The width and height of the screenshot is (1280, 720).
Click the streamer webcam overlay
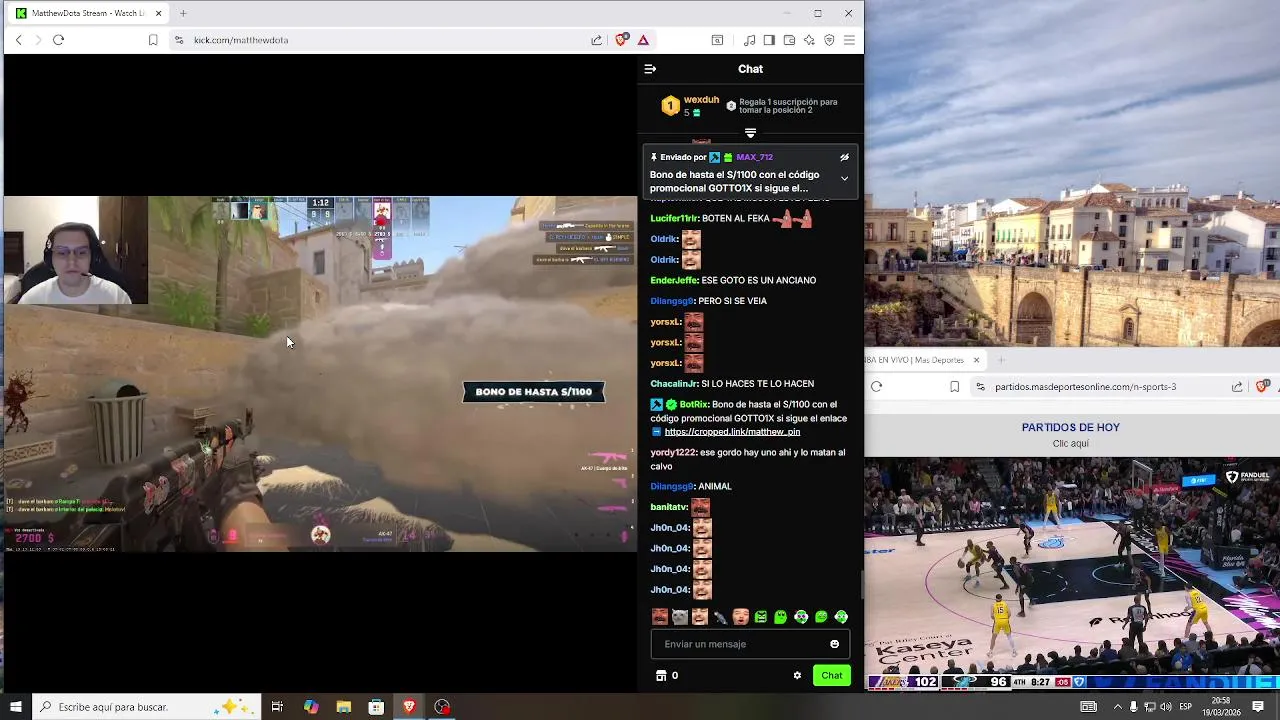click(76, 250)
